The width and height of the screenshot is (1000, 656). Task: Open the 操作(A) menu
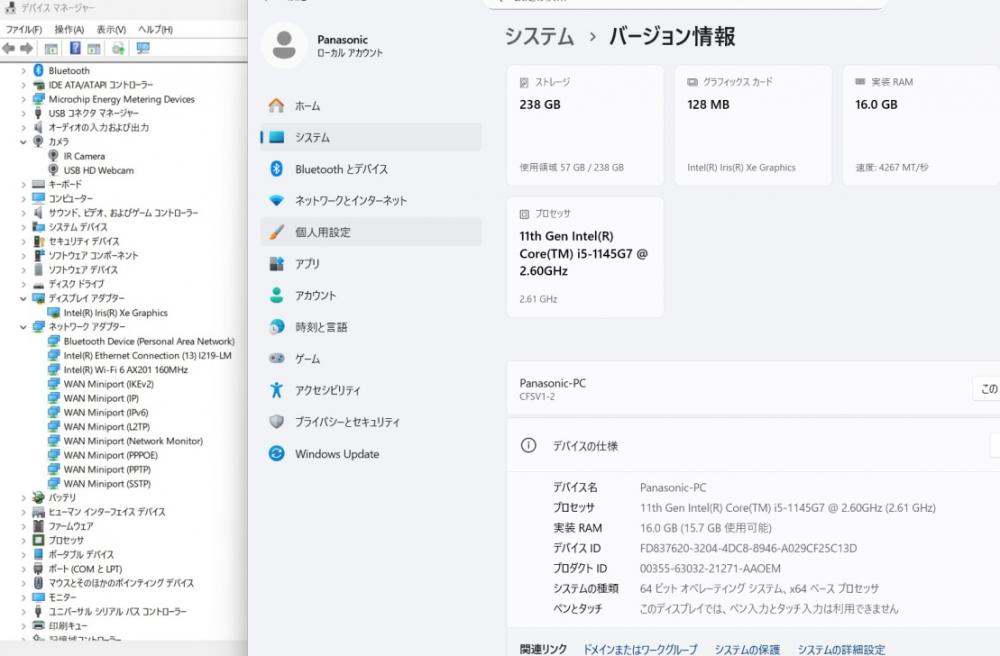point(69,30)
